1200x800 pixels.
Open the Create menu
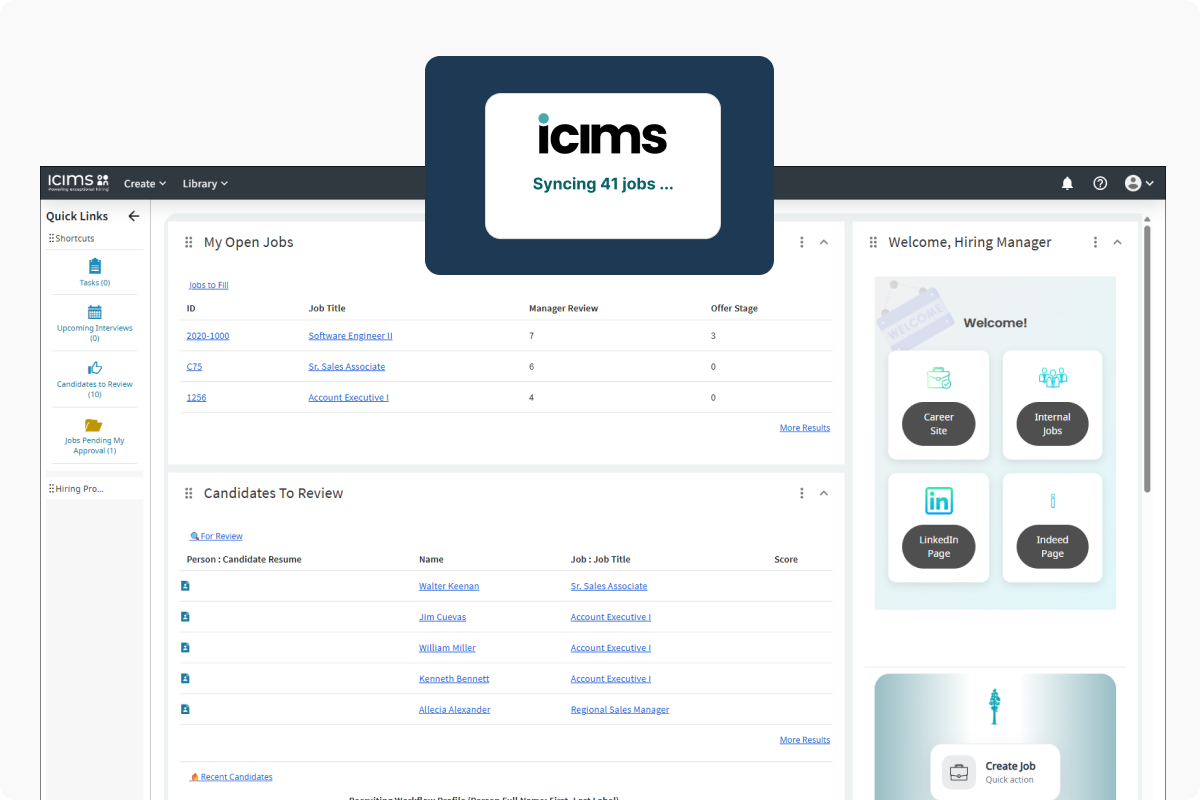tap(145, 184)
